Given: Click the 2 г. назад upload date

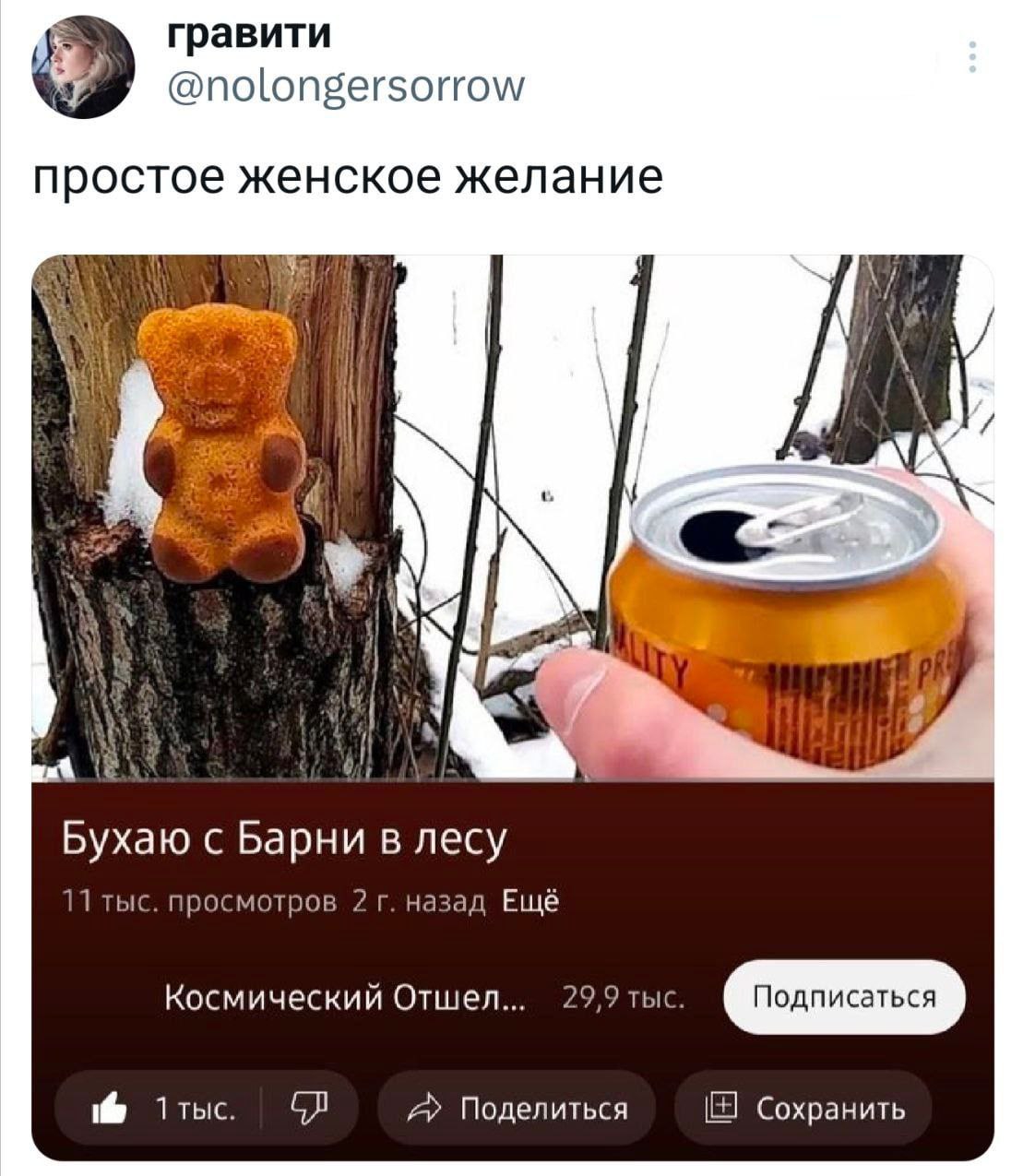Looking at the screenshot, I should pos(420,900).
